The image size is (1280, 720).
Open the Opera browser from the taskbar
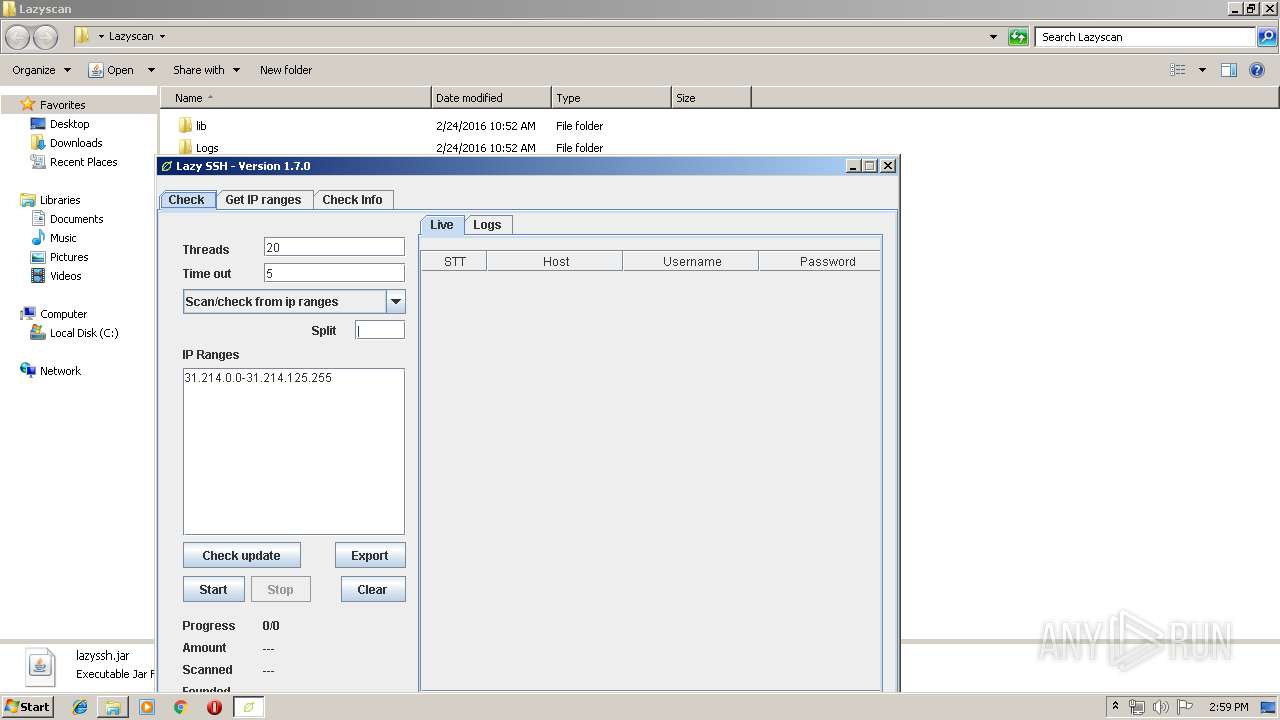214,707
